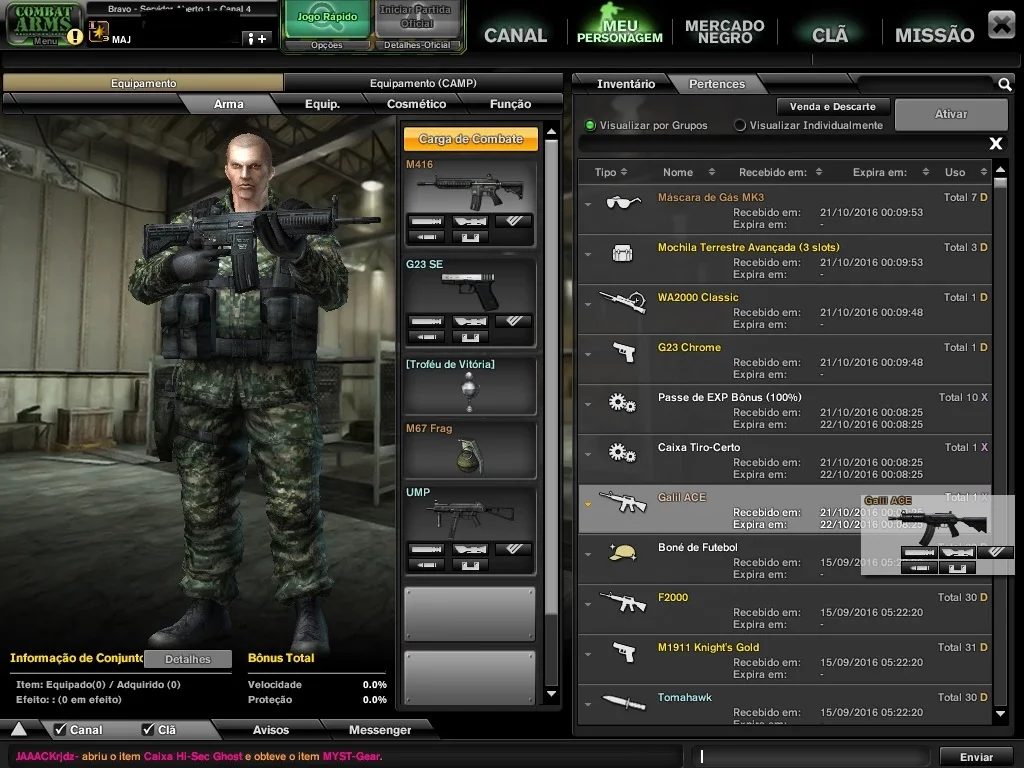This screenshot has height=768, width=1024.
Task: Click the loadout scroll up arrow
Action: [552, 132]
